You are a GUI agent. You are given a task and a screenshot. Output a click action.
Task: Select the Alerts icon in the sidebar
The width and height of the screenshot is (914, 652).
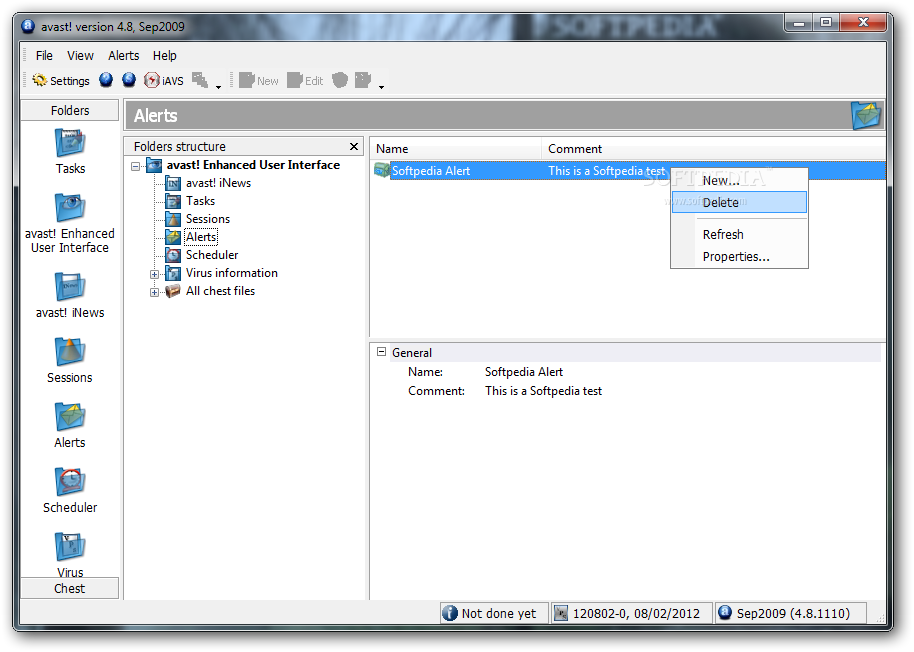click(70, 425)
